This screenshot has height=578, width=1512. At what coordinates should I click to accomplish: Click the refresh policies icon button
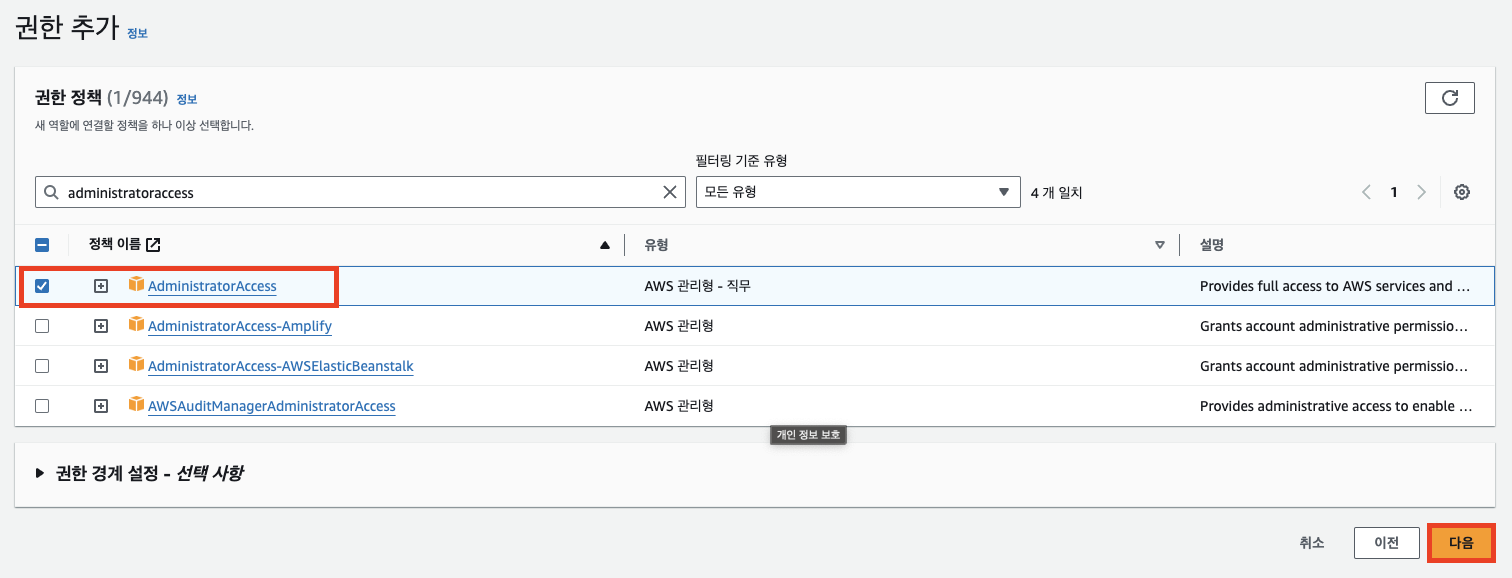pyautogui.click(x=1449, y=98)
